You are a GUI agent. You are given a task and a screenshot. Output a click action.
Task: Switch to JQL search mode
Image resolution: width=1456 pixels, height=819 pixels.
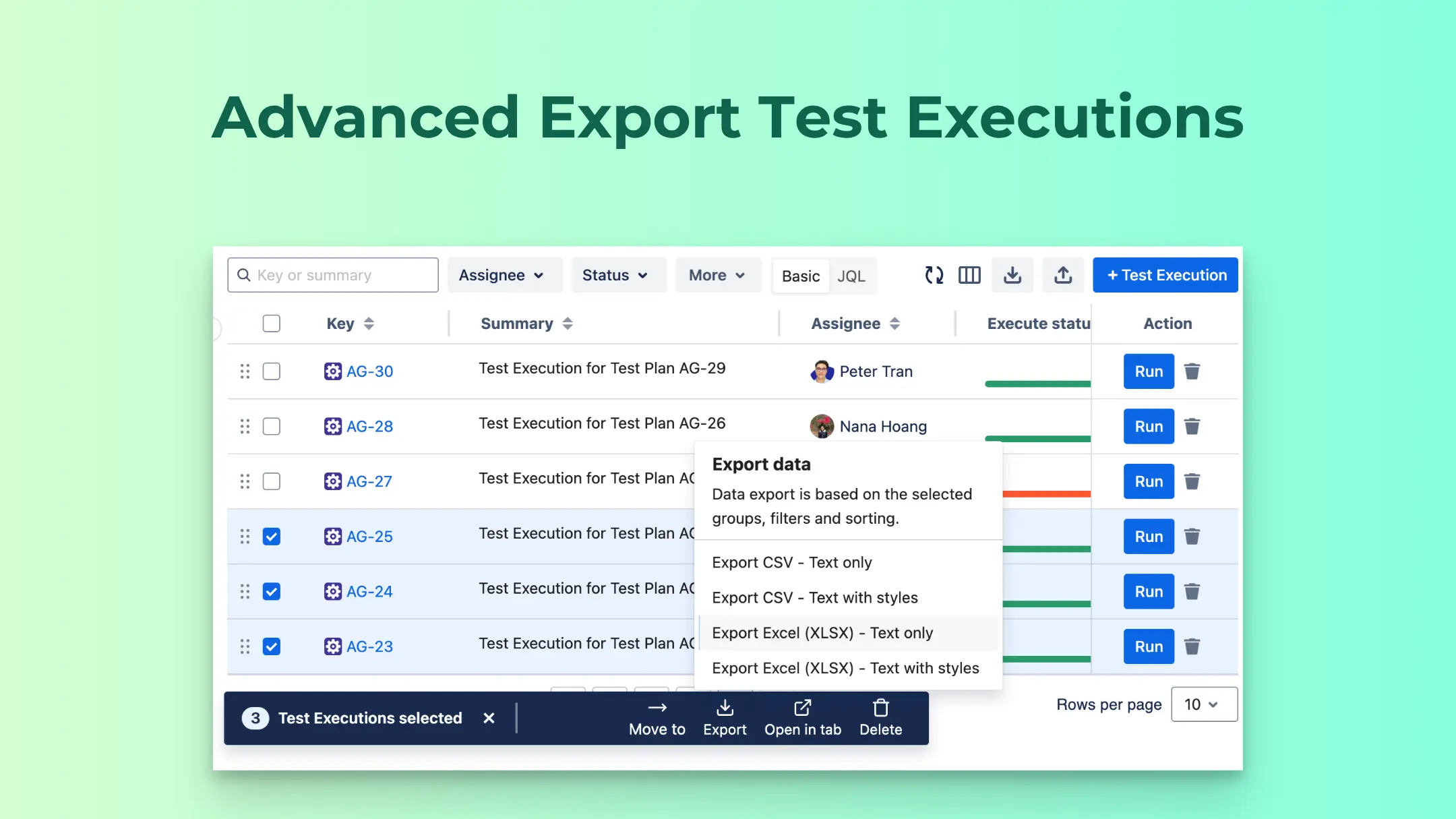851,276
